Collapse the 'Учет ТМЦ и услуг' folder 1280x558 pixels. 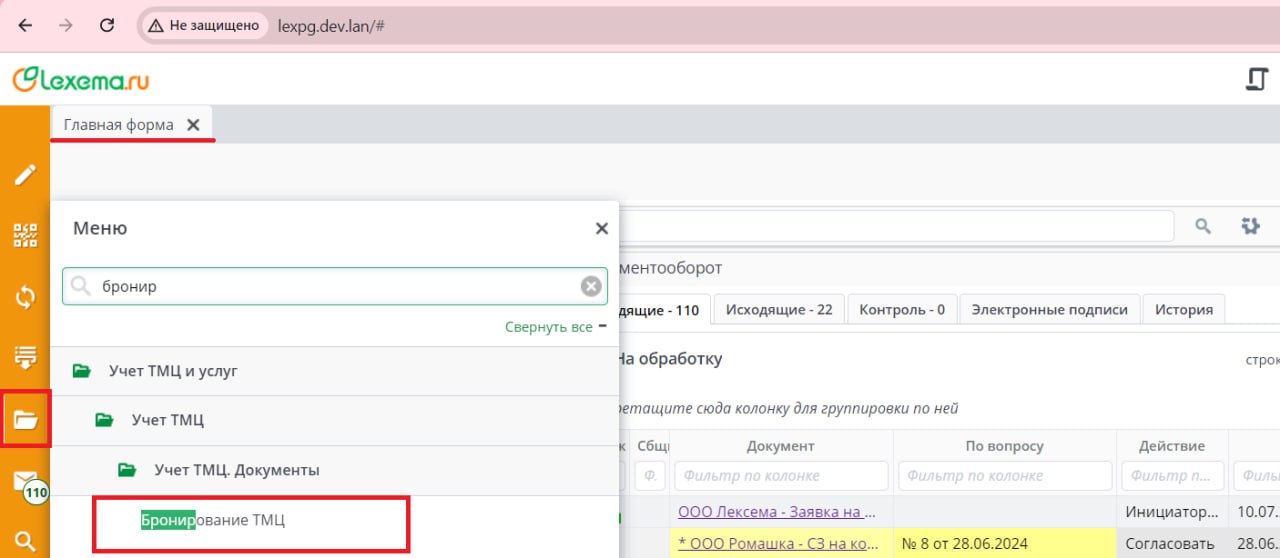click(83, 371)
